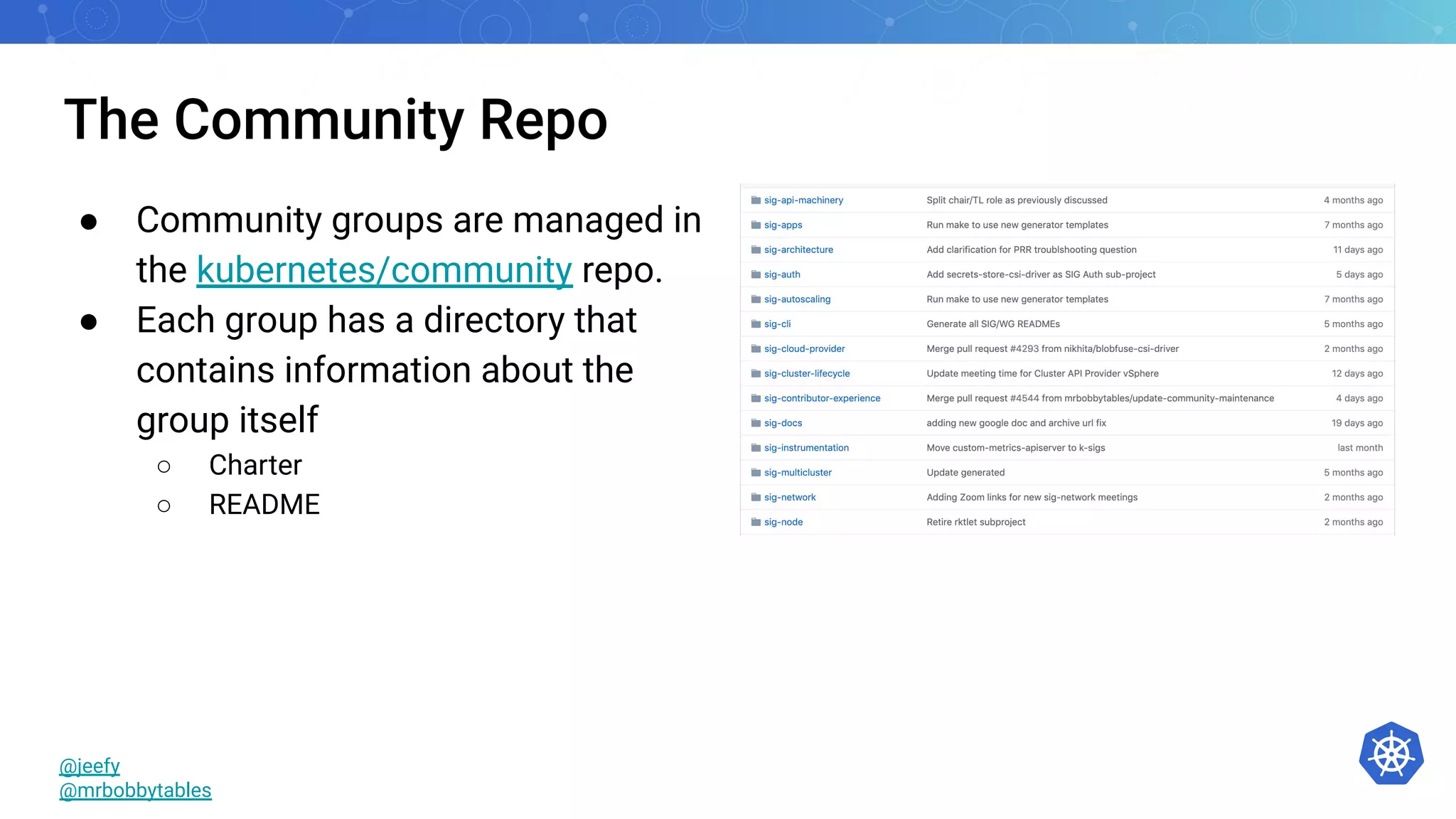This screenshot has height=819, width=1456.
Task: Click commit 'Update meeting time for Cluster API Provider vSphere'
Action: point(1042,374)
